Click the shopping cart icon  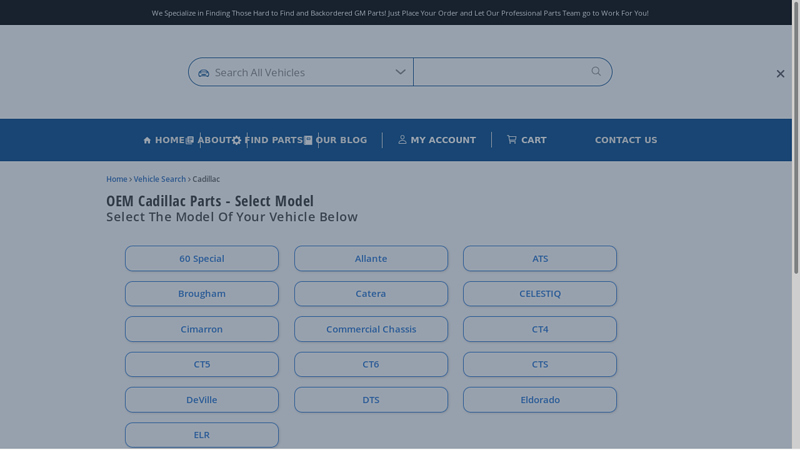pos(511,140)
